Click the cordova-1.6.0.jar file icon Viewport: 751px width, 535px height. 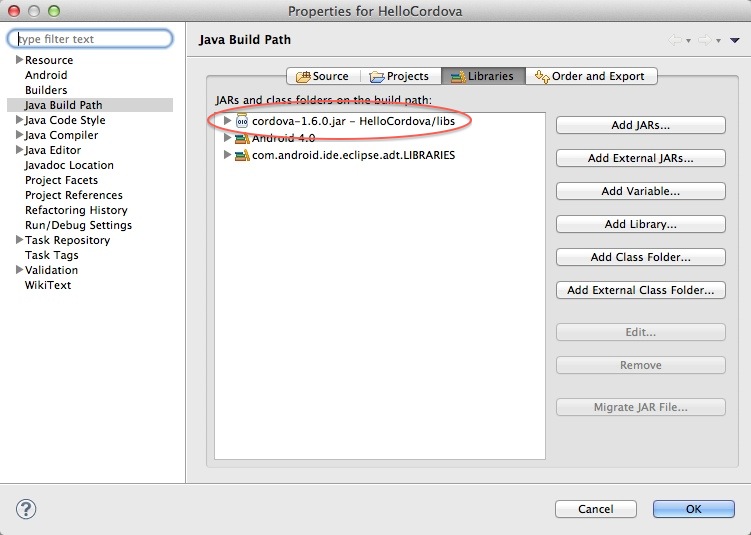pos(242,121)
